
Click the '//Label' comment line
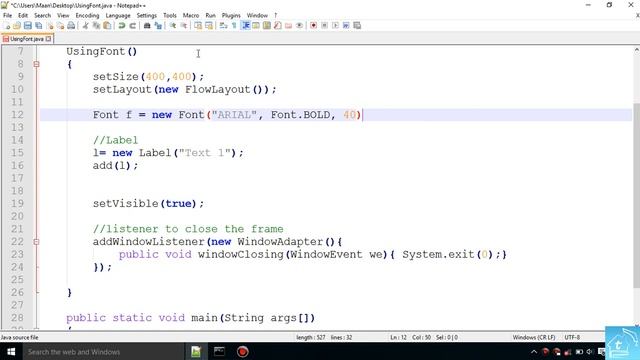tap(116, 140)
